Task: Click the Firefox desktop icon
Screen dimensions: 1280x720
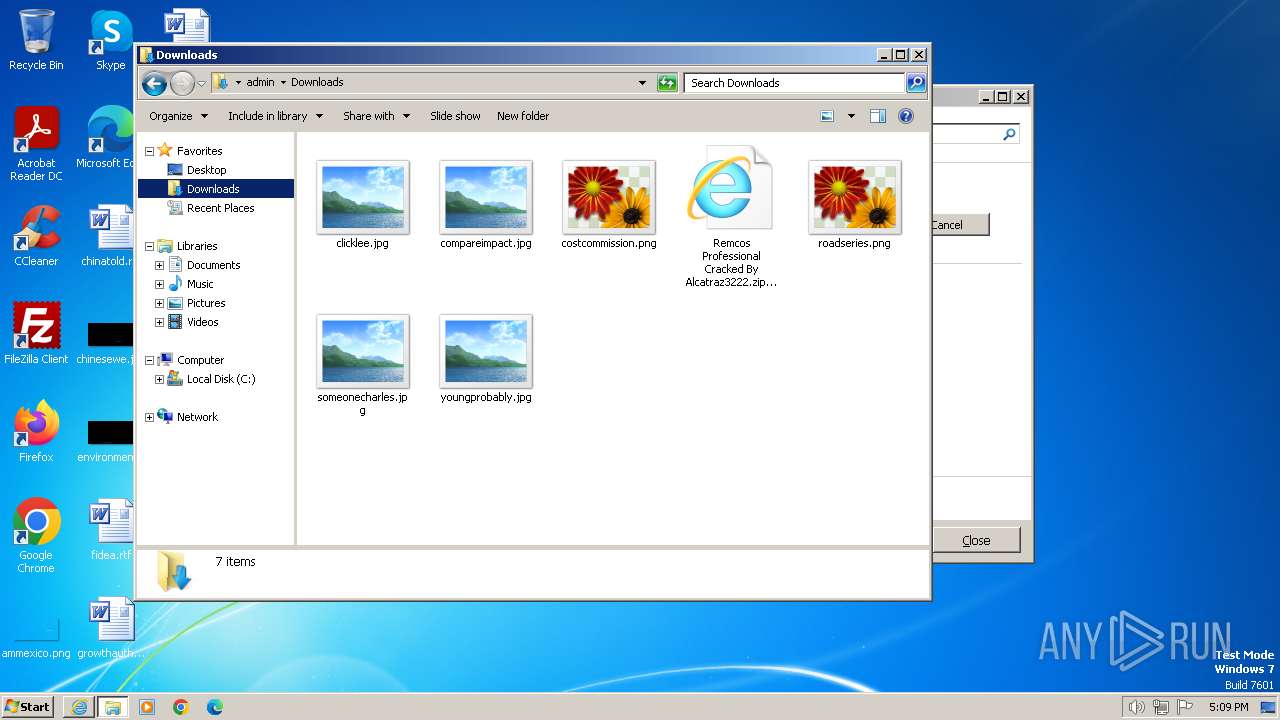Action: 36,432
